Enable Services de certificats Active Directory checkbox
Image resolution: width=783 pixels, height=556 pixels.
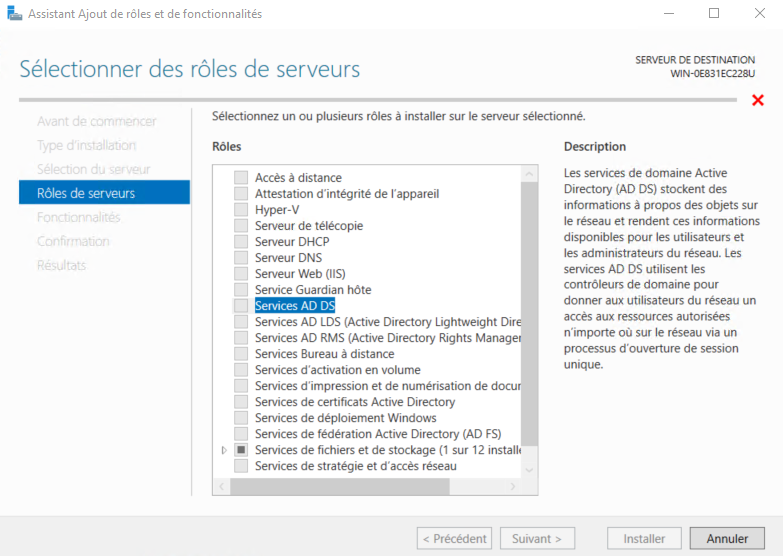click(x=241, y=402)
